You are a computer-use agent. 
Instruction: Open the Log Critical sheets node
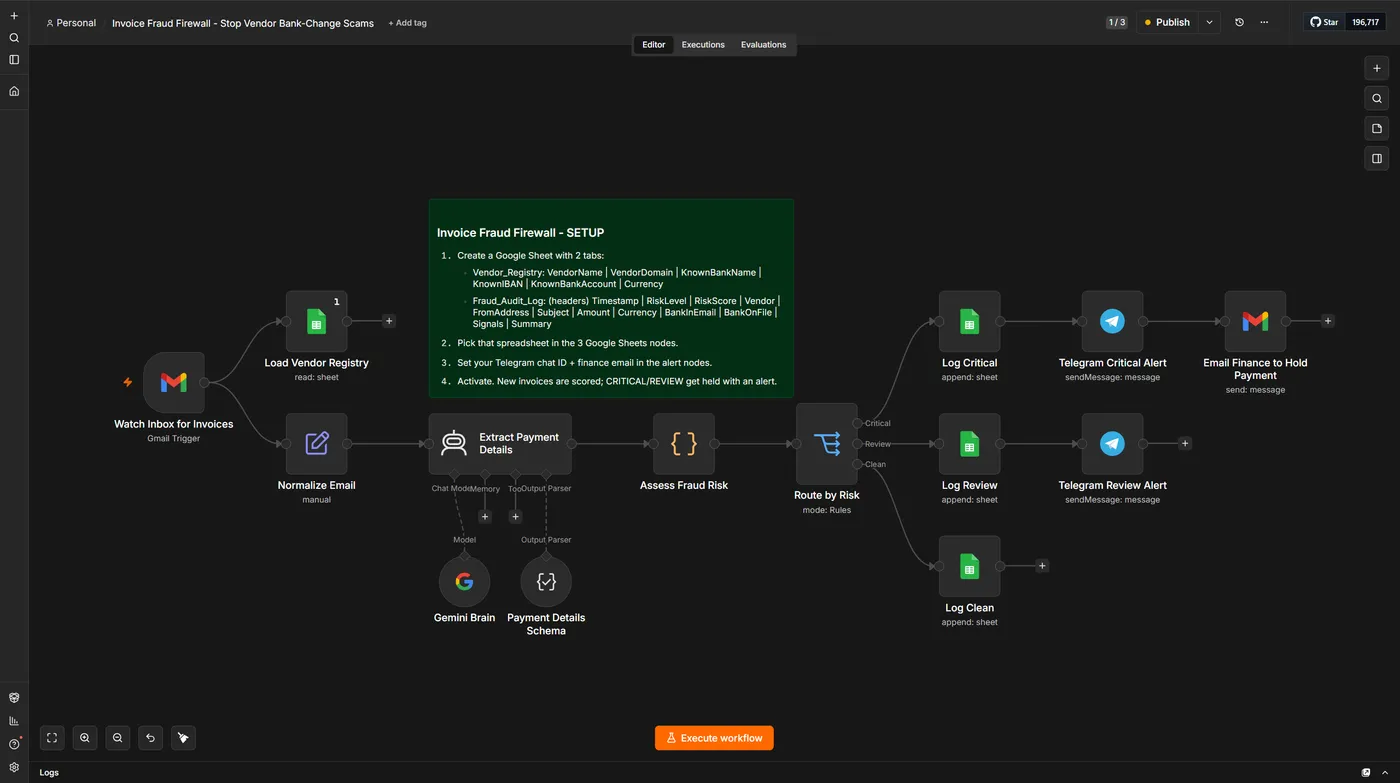[x=969, y=321]
